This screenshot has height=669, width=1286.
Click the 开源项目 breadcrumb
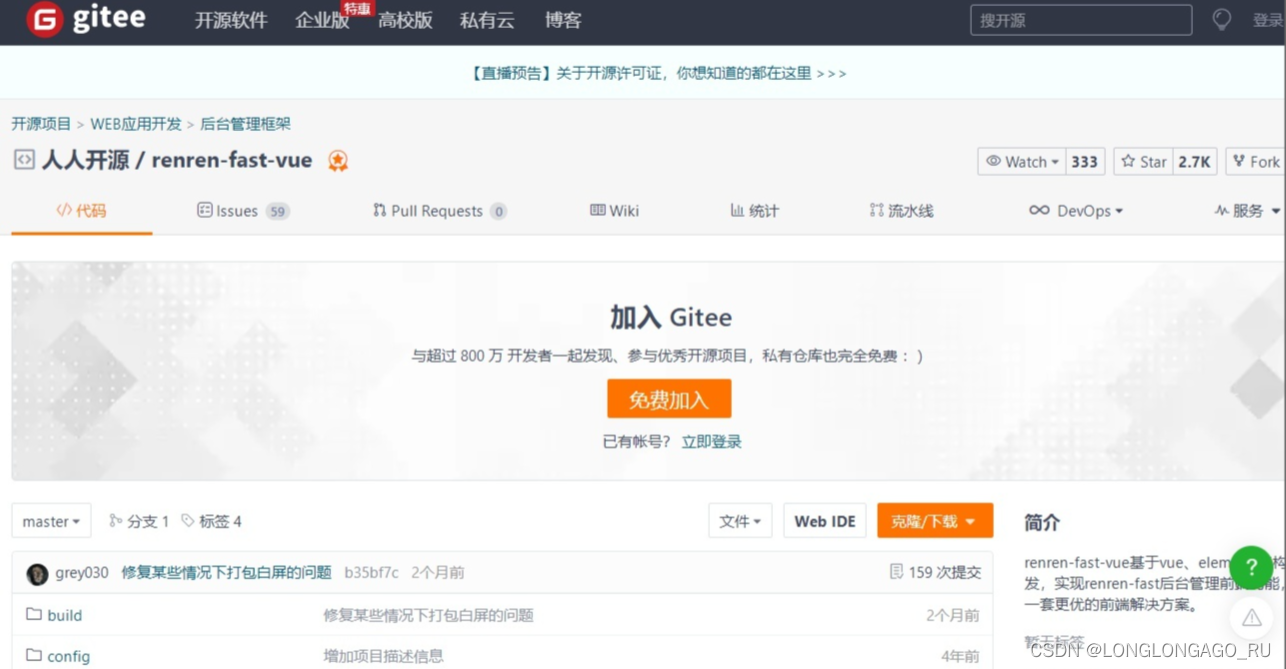[41, 124]
